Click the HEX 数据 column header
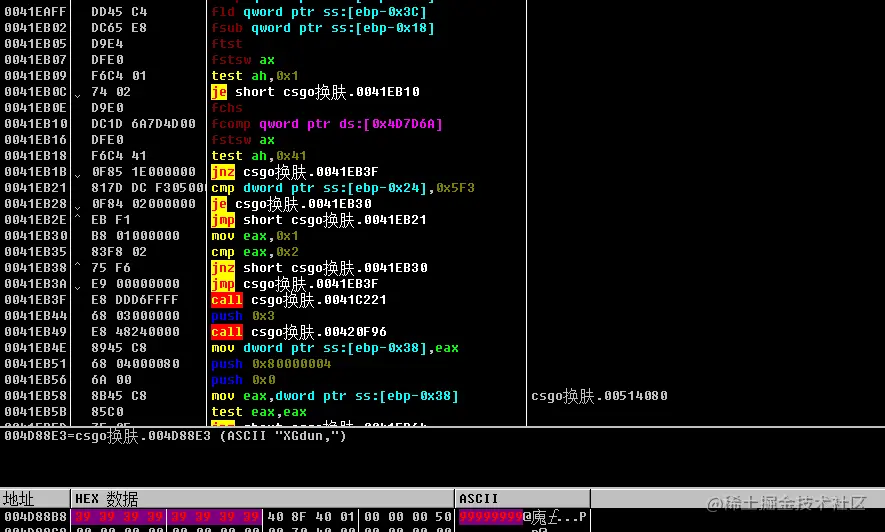The height and width of the screenshot is (532, 885). 106,499
